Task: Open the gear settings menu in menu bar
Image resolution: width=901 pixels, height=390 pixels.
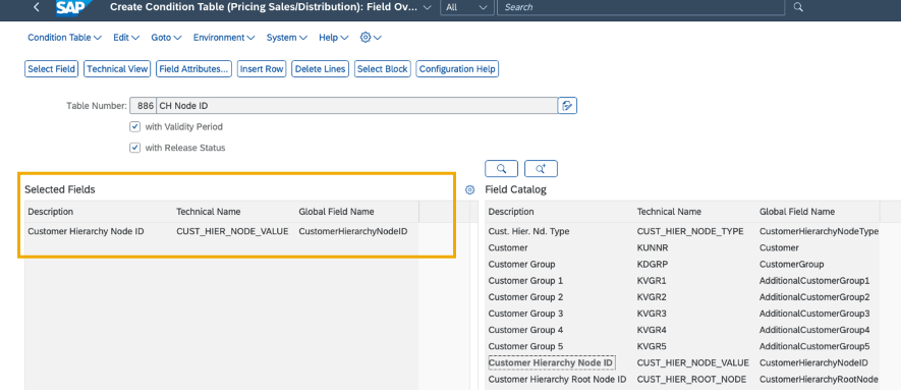Action: (x=371, y=37)
